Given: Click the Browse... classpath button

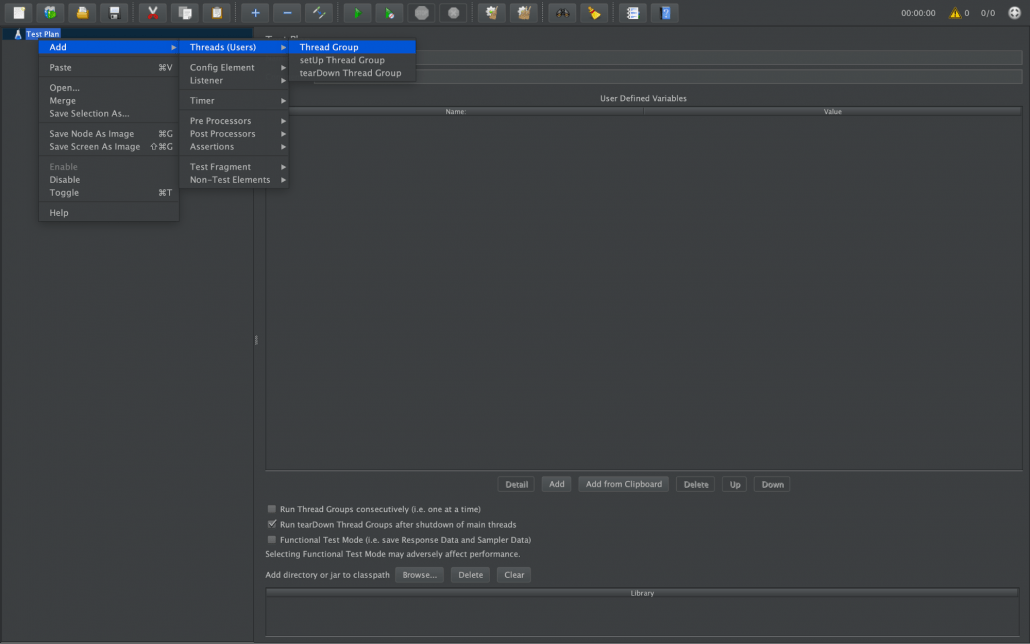Looking at the screenshot, I should click(419, 575).
